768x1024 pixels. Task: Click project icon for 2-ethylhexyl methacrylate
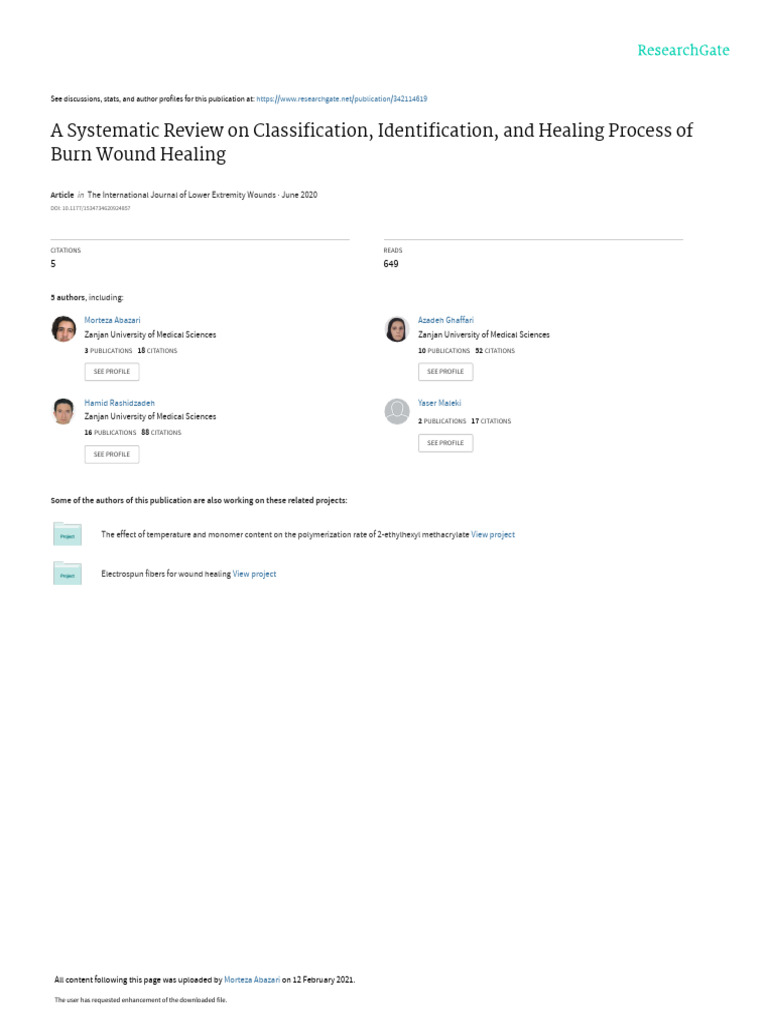pos(67,535)
